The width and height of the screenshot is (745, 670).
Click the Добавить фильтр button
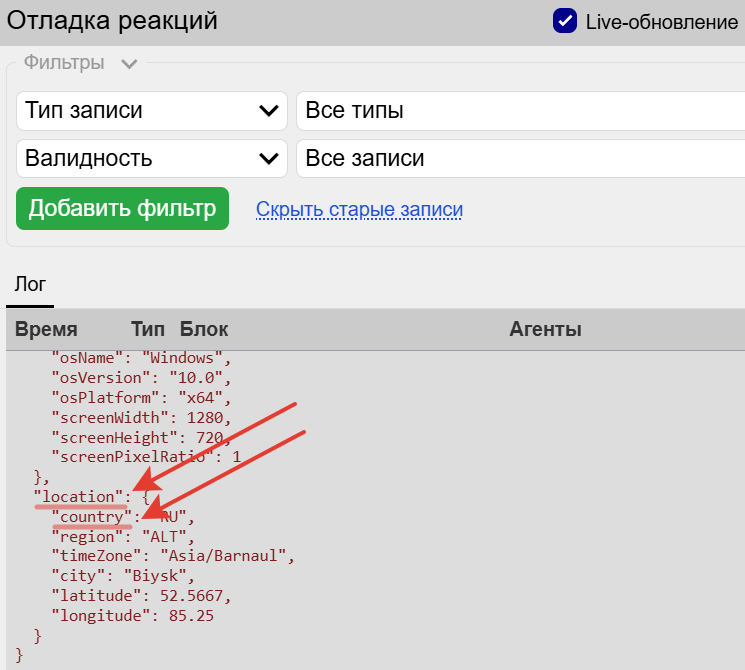pos(123,209)
